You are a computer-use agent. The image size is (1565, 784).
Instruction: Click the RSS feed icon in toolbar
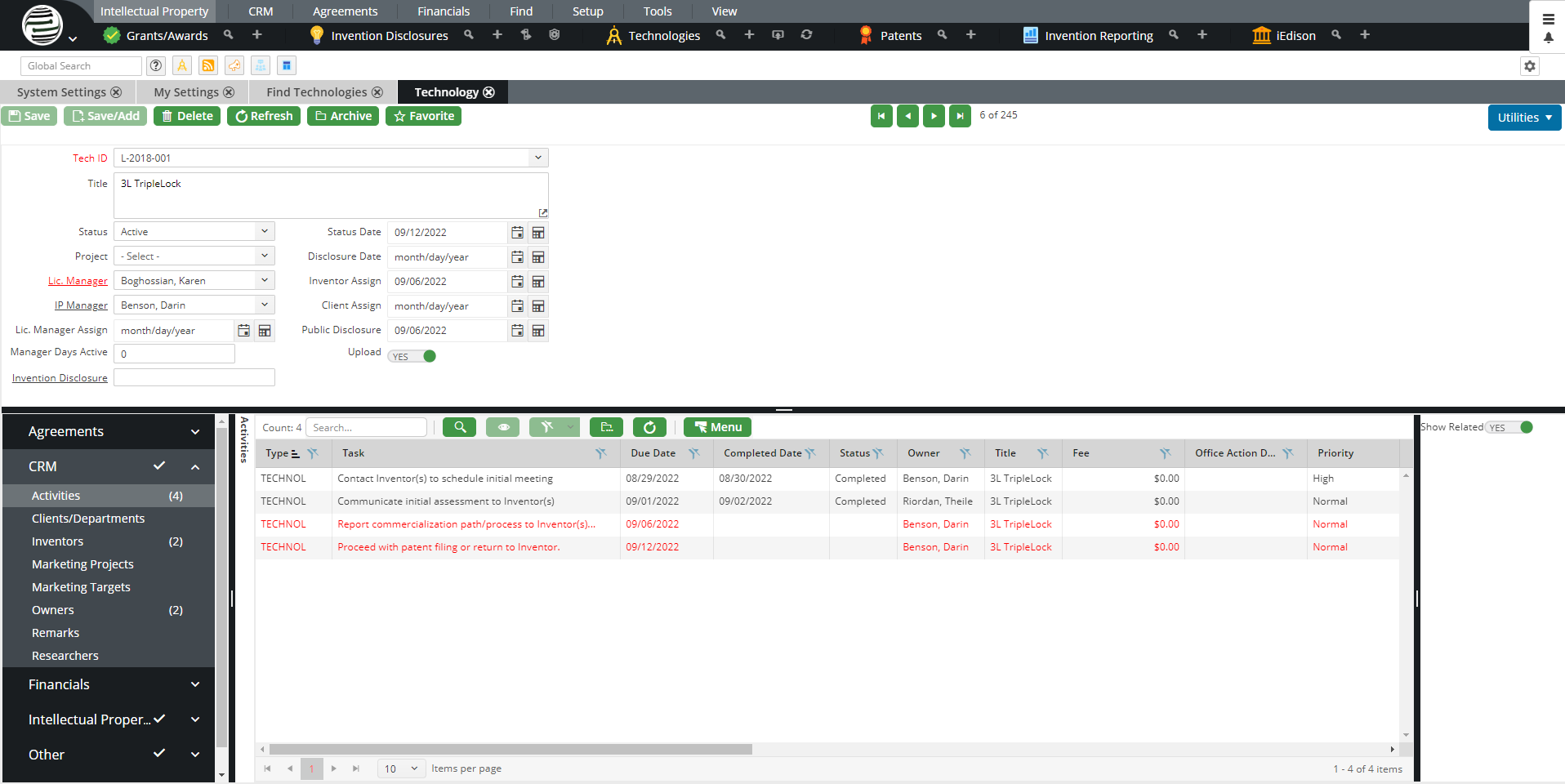tap(208, 66)
